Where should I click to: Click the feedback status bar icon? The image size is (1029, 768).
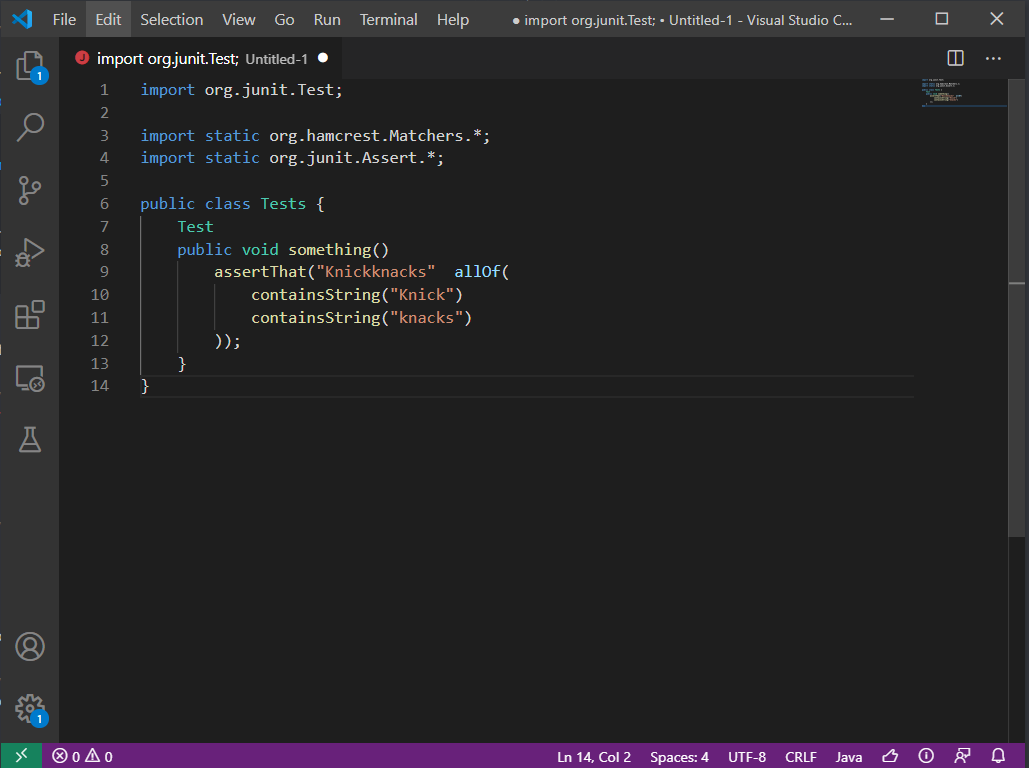pyautogui.click(x=962, y=756)
